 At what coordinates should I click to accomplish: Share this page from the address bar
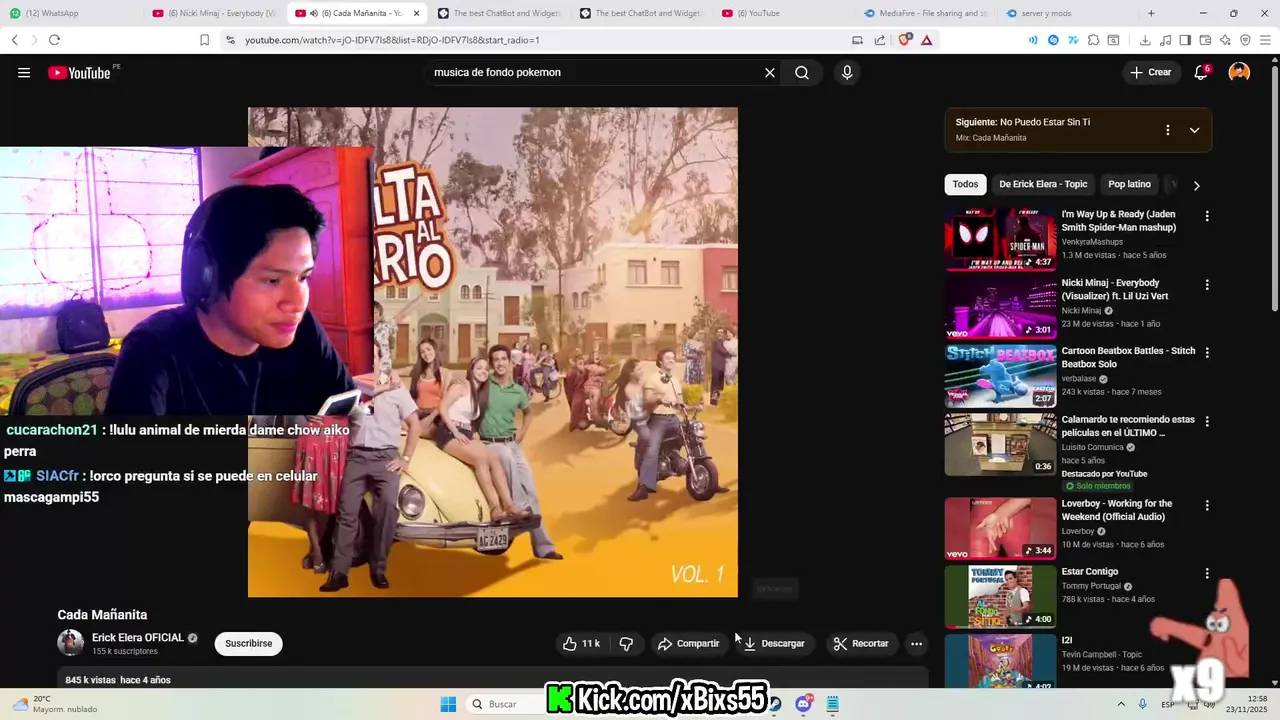coord(880,40)
